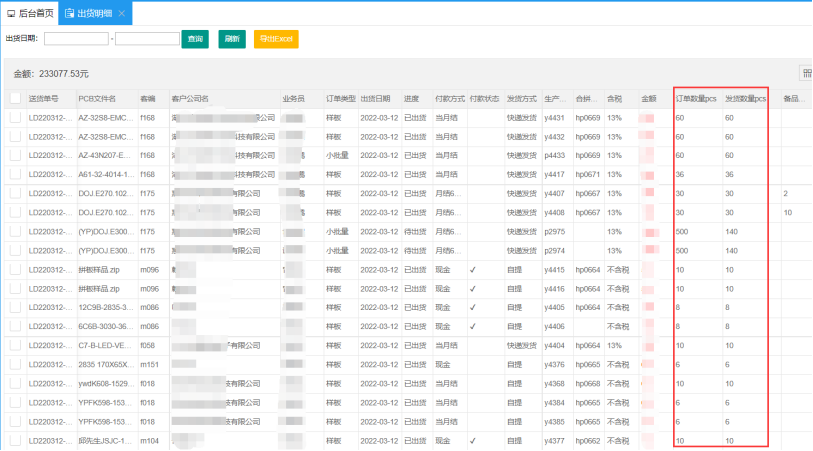Select checkbox for the 2835 170X65X row
The image size is (813, 451).
point(15,365)
